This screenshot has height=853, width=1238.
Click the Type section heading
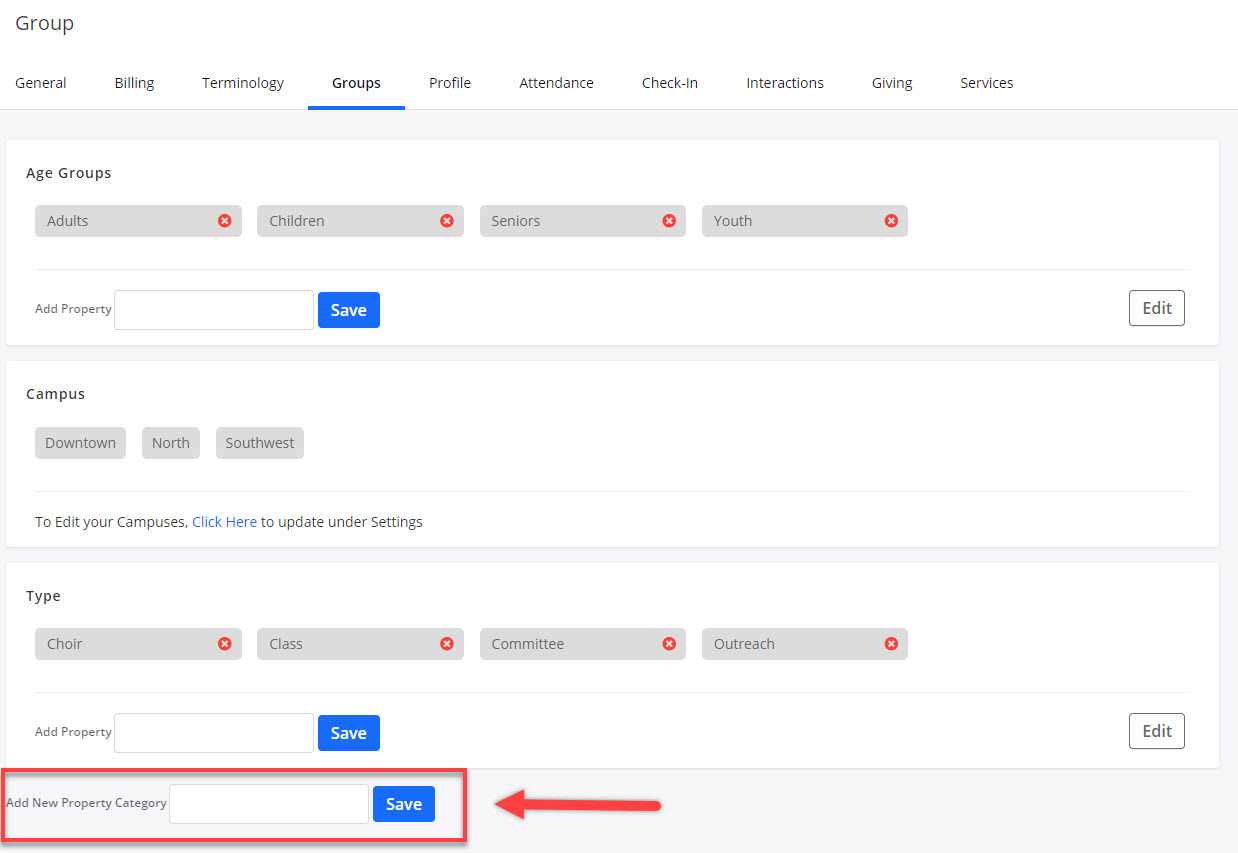[x=44, y=596]
